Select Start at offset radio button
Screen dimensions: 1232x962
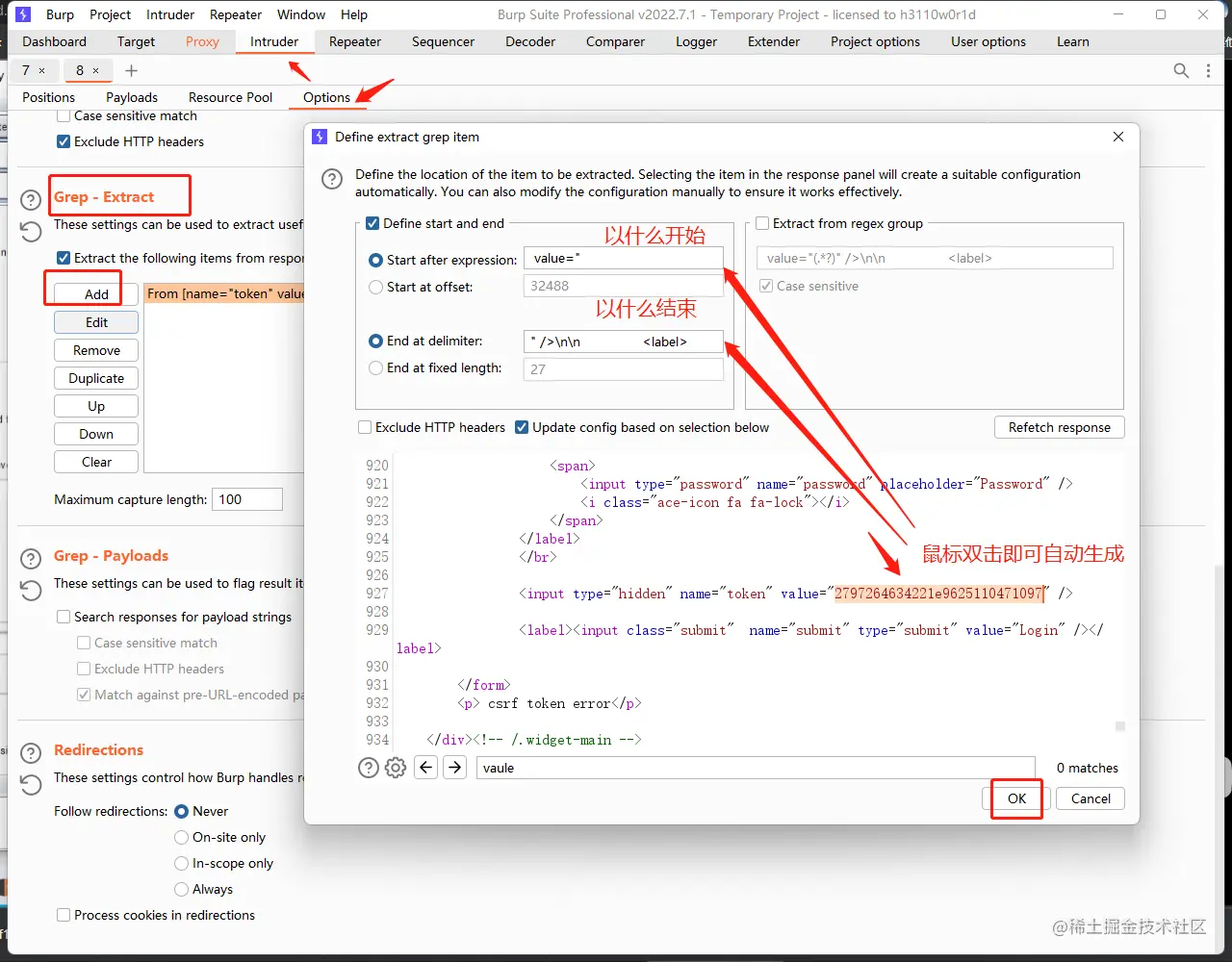(376, 287)
